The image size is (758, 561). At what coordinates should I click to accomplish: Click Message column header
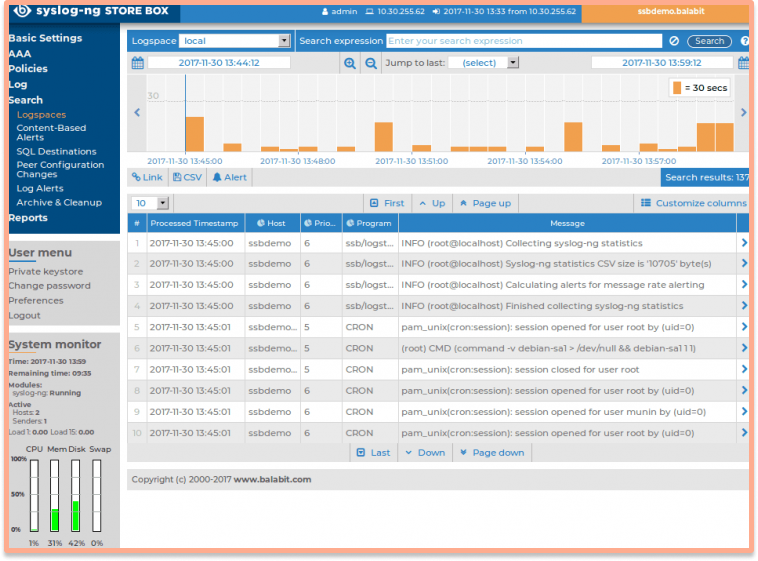[x=567, y=223]
